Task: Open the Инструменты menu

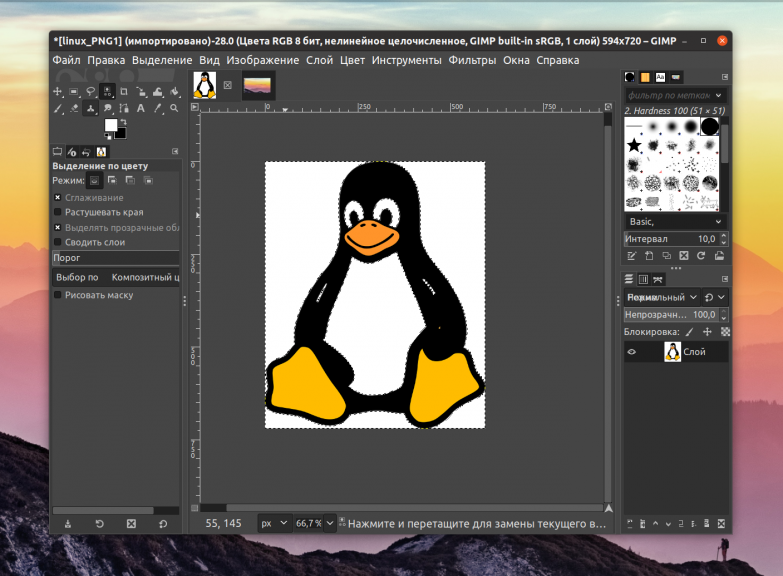Action: coord(406,60)
